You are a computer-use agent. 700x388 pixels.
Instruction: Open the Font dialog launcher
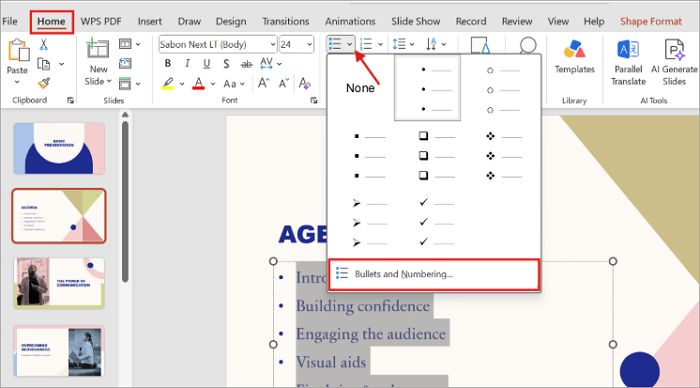tap(313, 100)
